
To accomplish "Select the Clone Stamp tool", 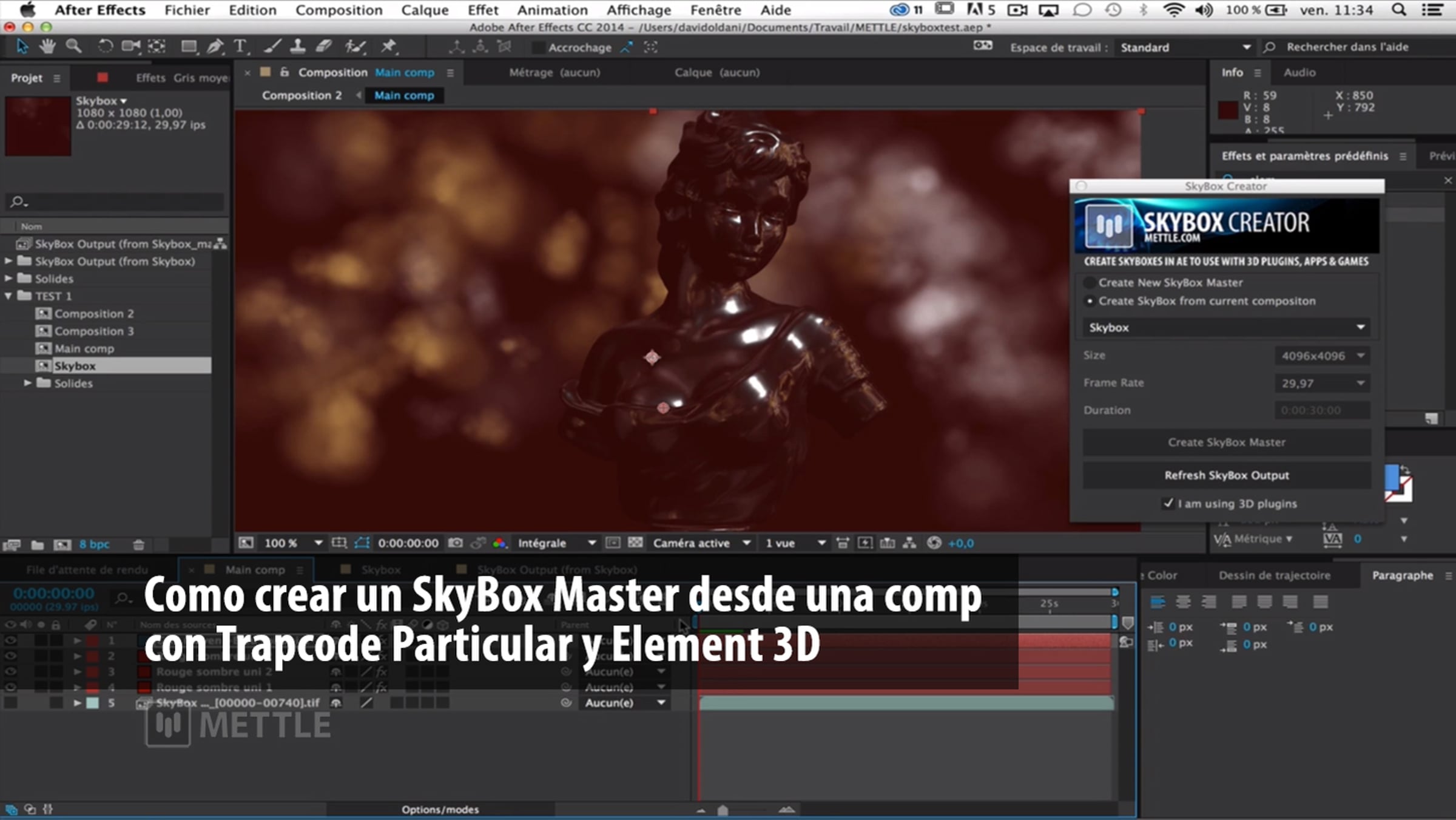I will point(298,47).
